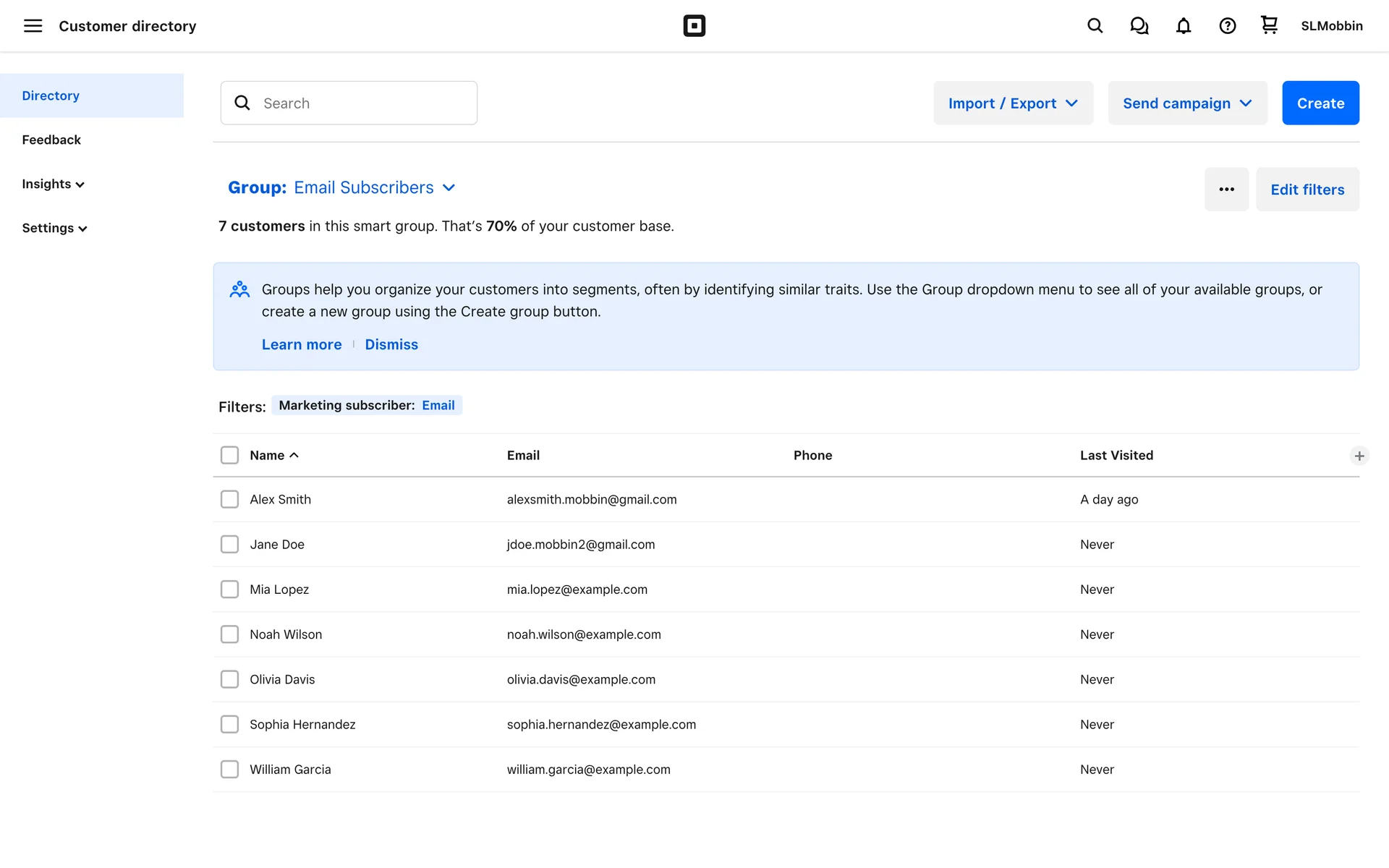Tick the checkbox for Olivia Davis
Viewport: 1389px width, 868px height.
click(x=229, y=679)
